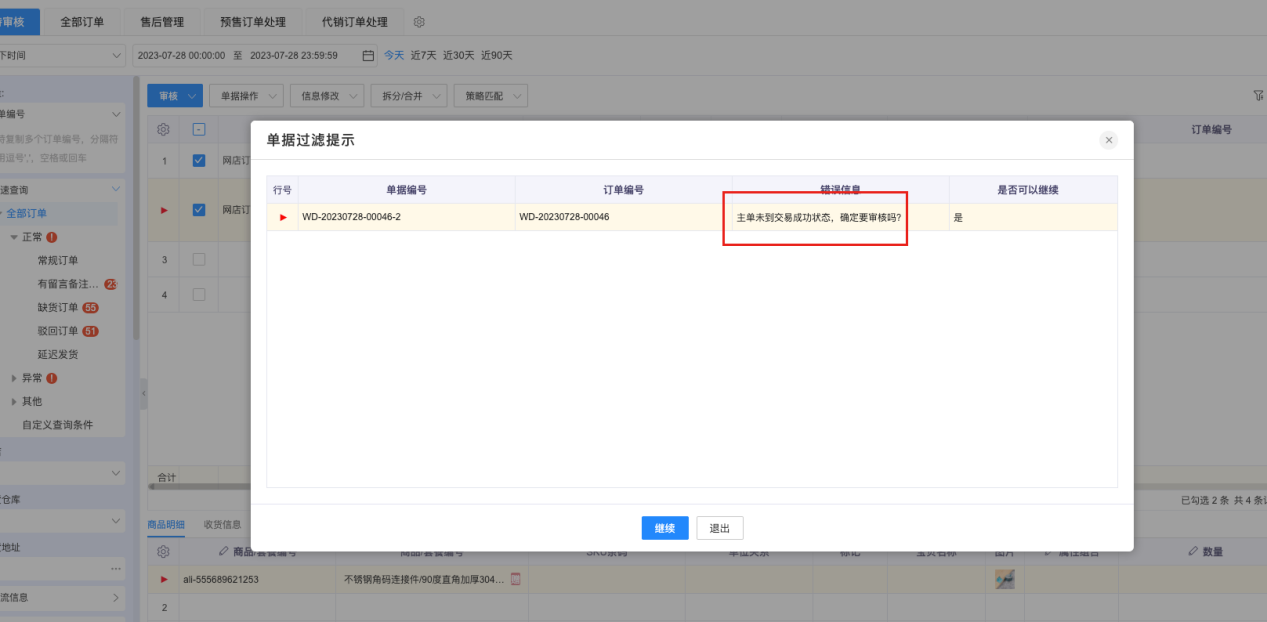
Task: Collapse the sidebar with the splitter handle
Action: coord(143,393)
